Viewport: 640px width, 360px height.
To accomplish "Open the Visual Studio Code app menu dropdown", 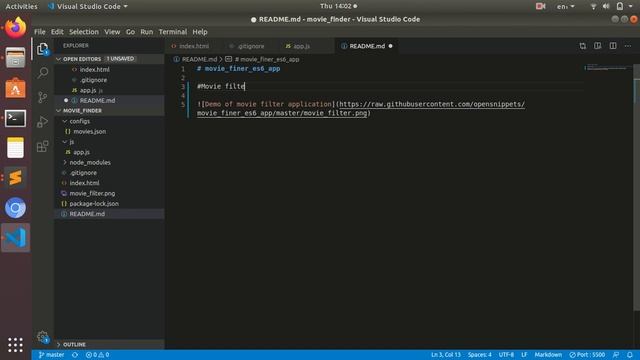I will [88, 6].
